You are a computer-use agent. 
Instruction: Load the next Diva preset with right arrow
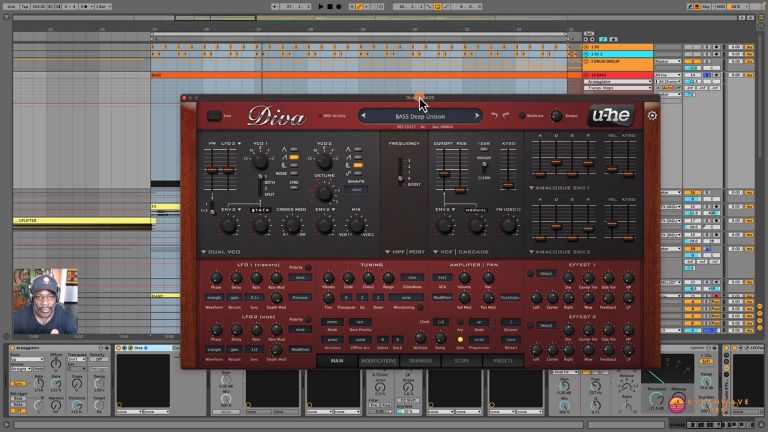click(477, 116)
